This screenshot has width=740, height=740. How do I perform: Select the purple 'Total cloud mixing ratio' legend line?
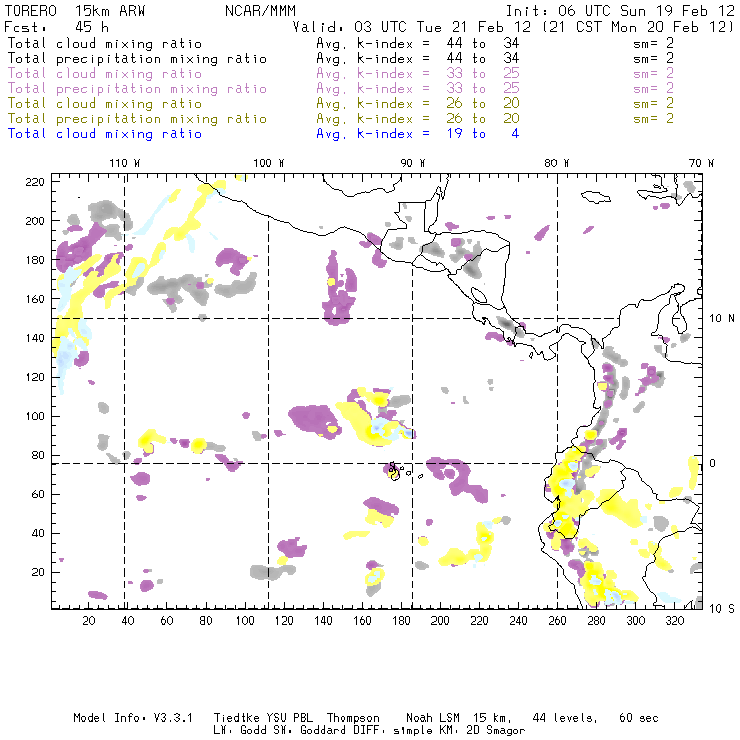coord(105,74)
